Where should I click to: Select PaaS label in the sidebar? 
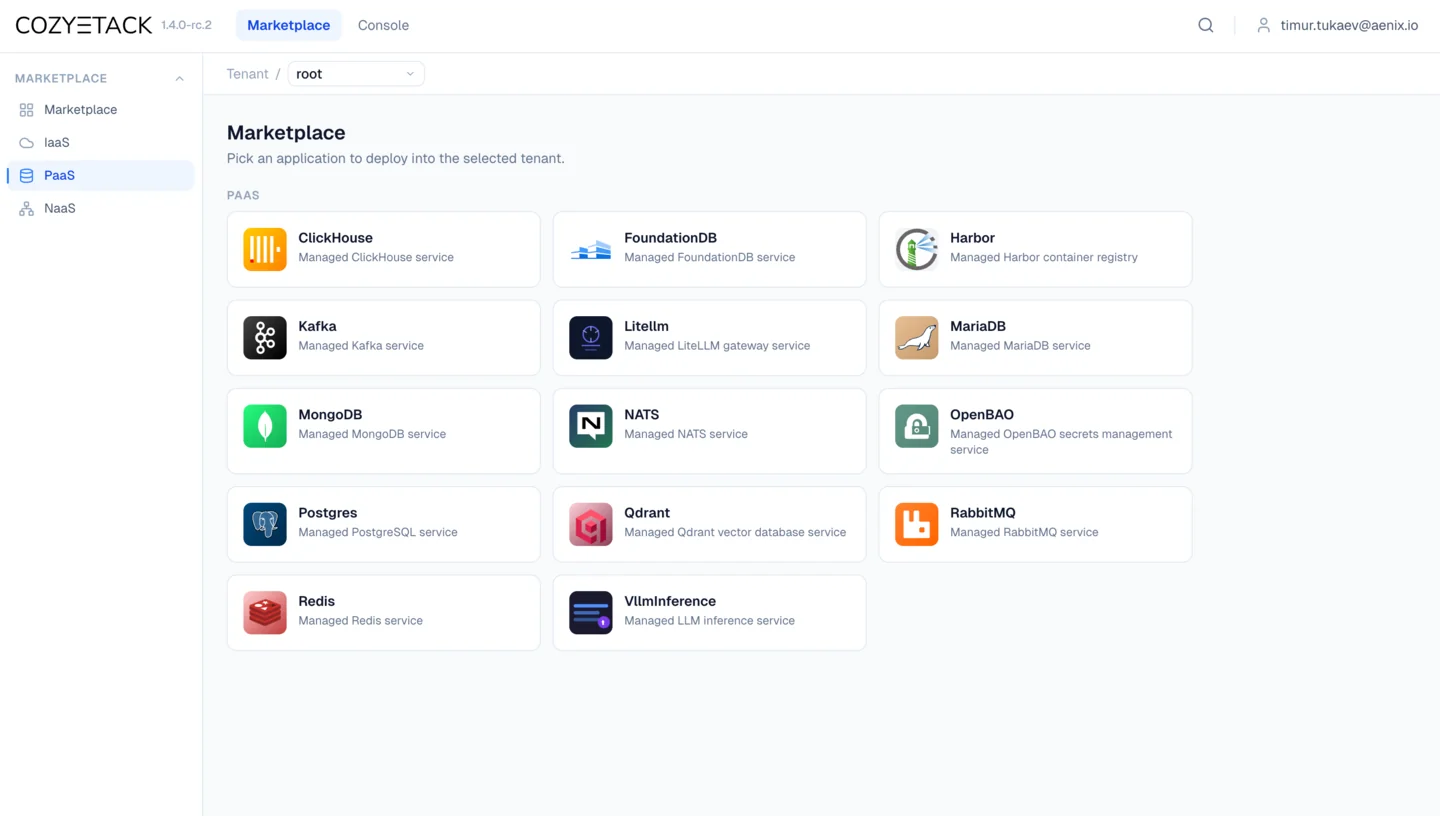[x=59, y=176]
